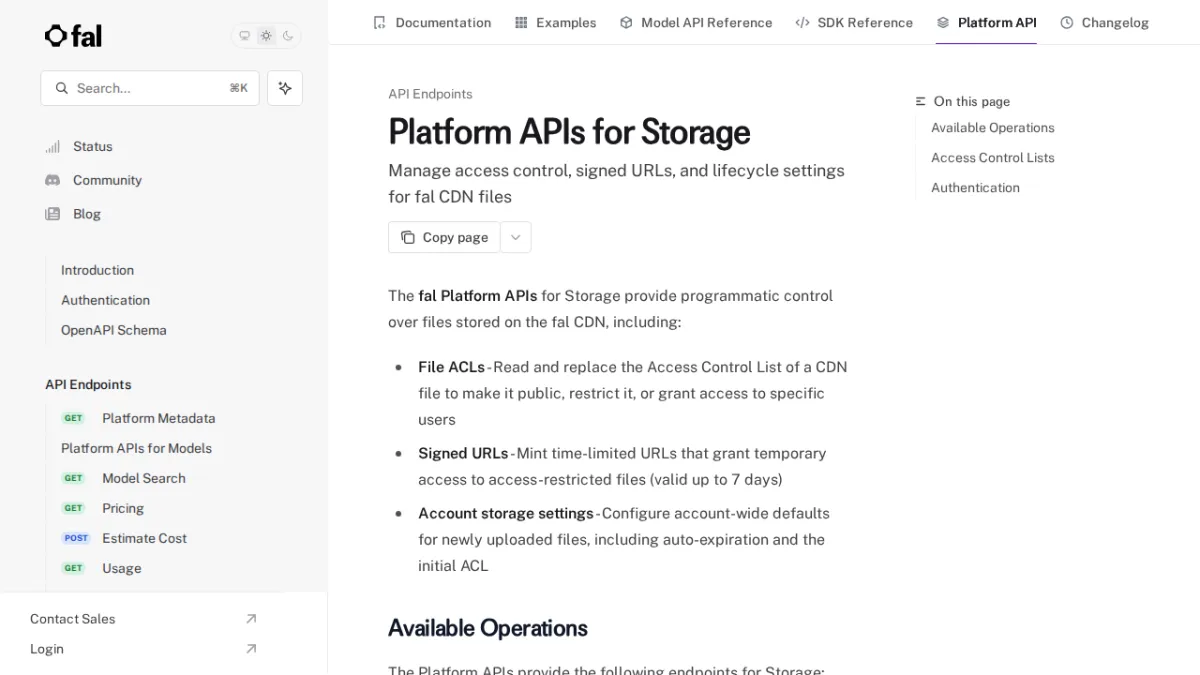The width and height of the screenshot is (1200, 675).
Task: Open Platform Metadata endpoint
Action: (158, 418)
